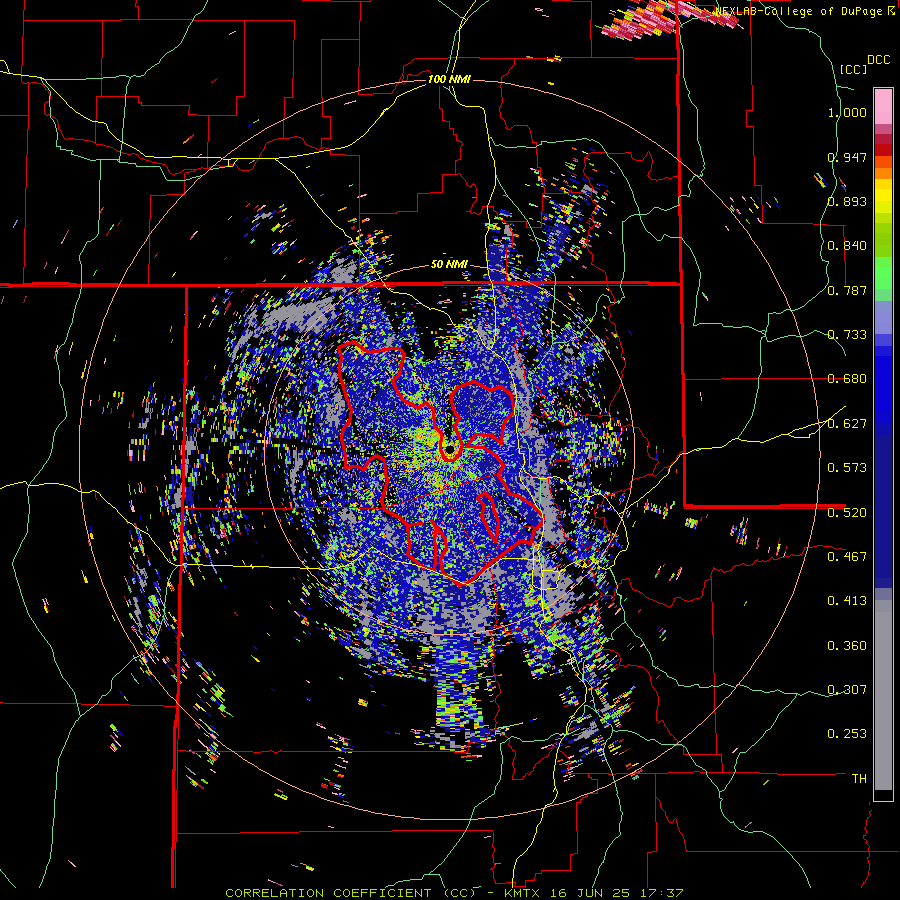Click the "[CC]" label by the color scale
This screenshot has width=900, height=900.
point(854,69)
